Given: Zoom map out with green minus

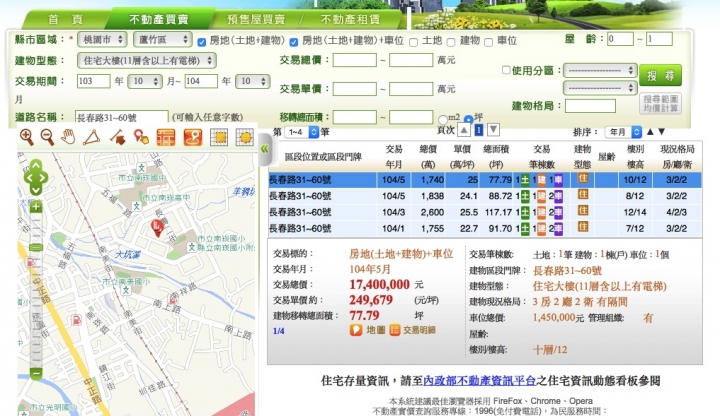Looking at the screenshot, I should tap(36, 373).
